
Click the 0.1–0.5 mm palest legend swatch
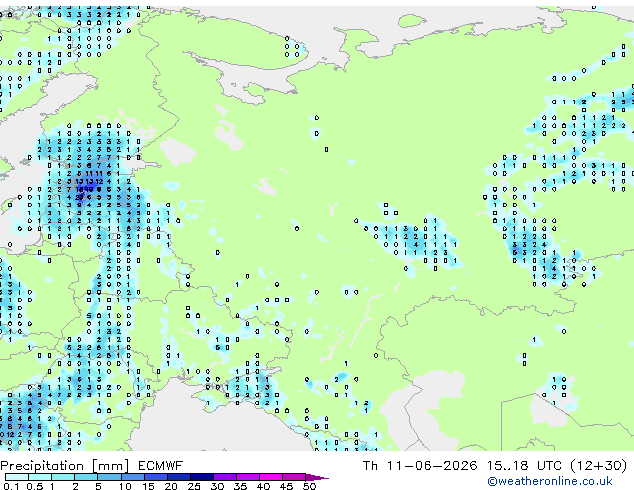pos(17,477)
